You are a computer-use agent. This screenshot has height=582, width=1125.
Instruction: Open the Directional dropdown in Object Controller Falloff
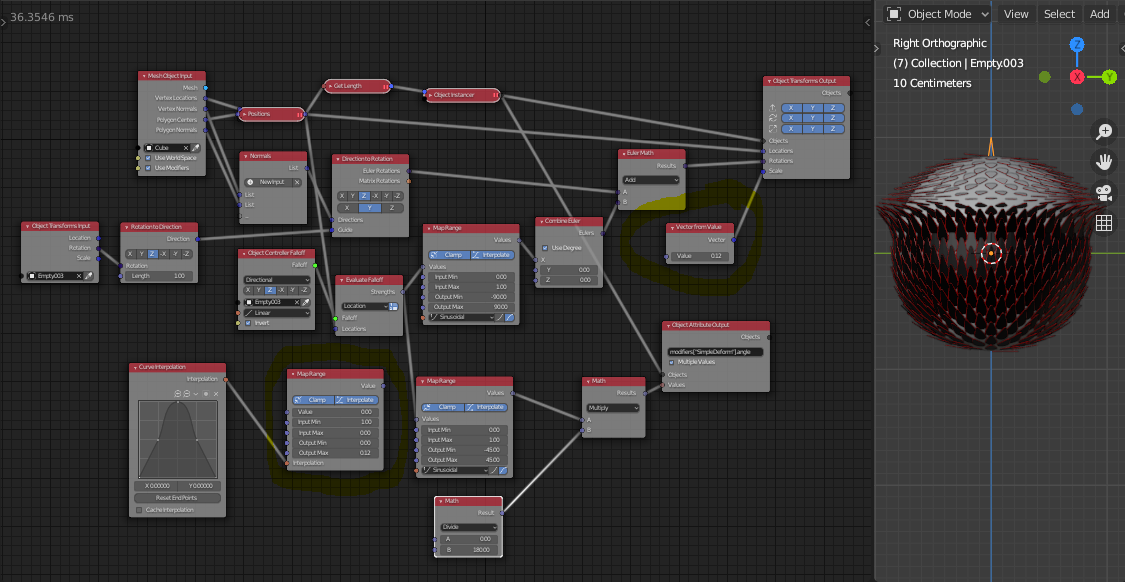coord(276,280)
